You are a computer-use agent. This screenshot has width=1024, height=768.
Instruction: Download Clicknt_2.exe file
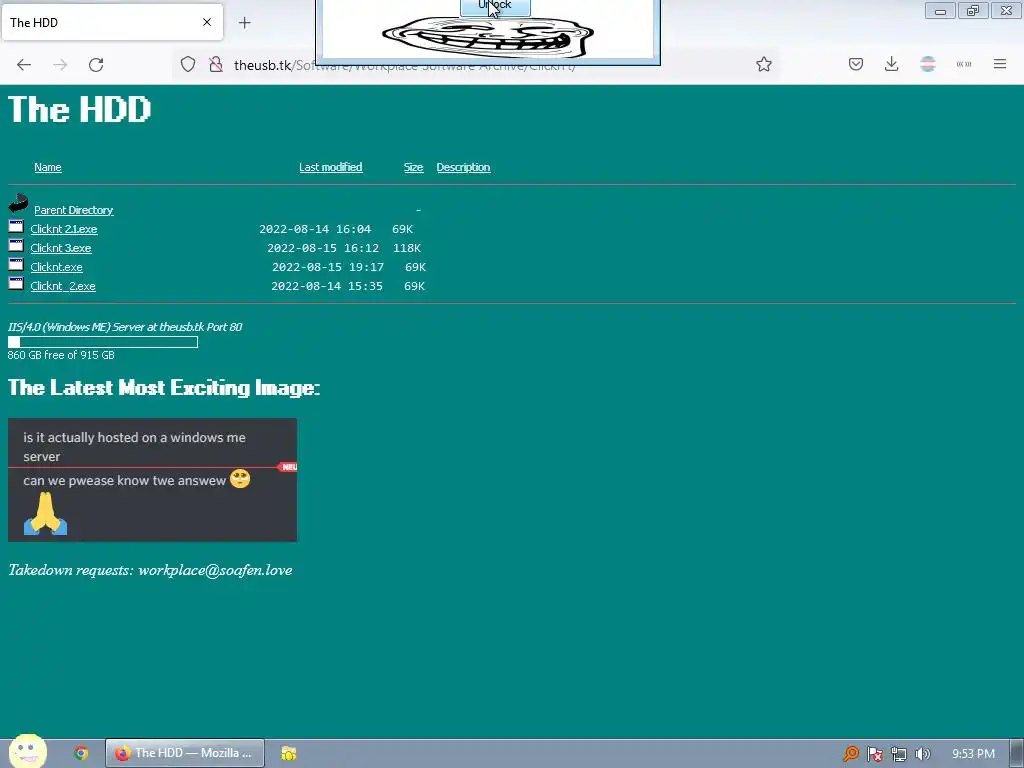coord(63,286)
